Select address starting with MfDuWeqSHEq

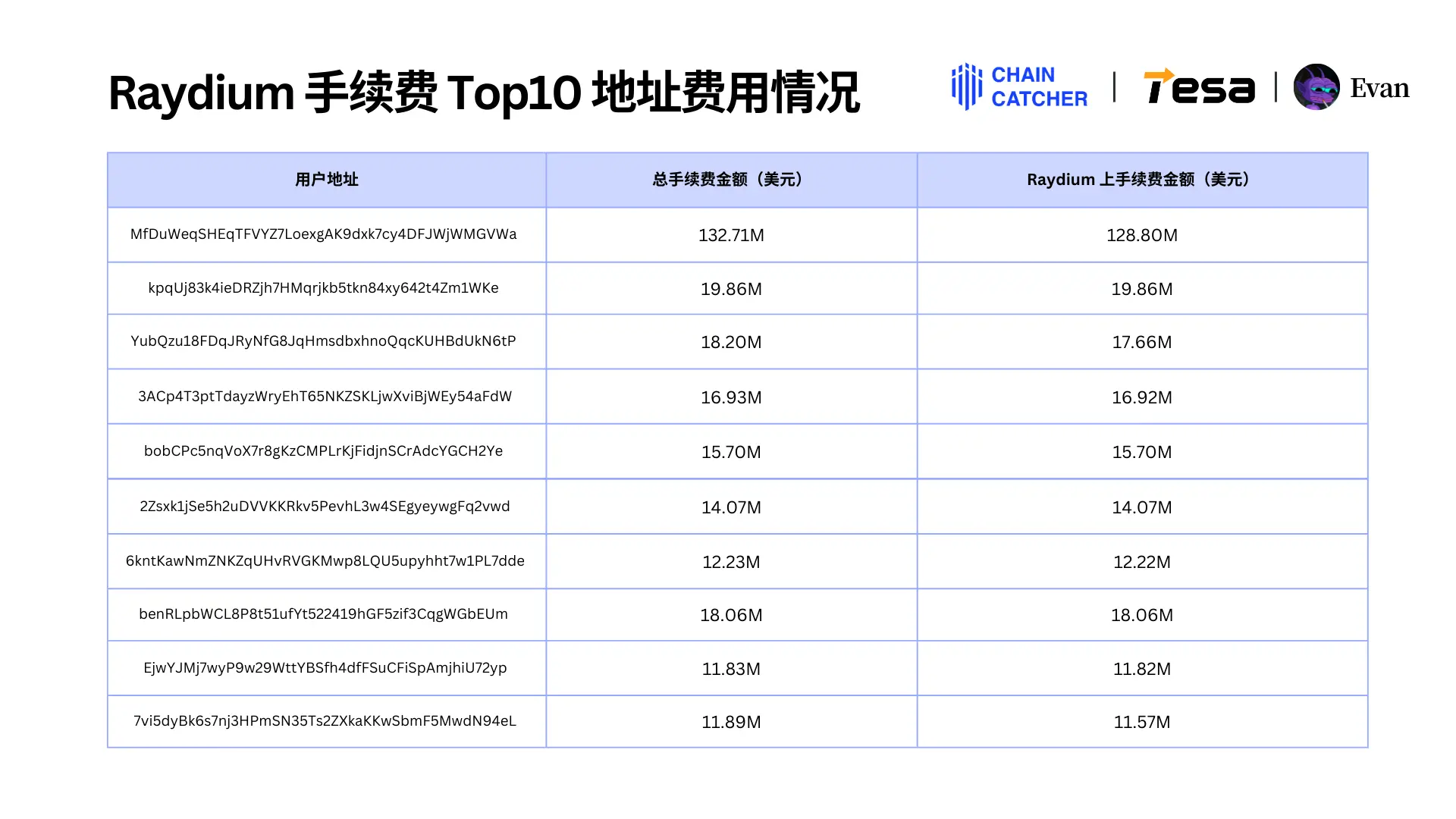(x=326, y=235)
